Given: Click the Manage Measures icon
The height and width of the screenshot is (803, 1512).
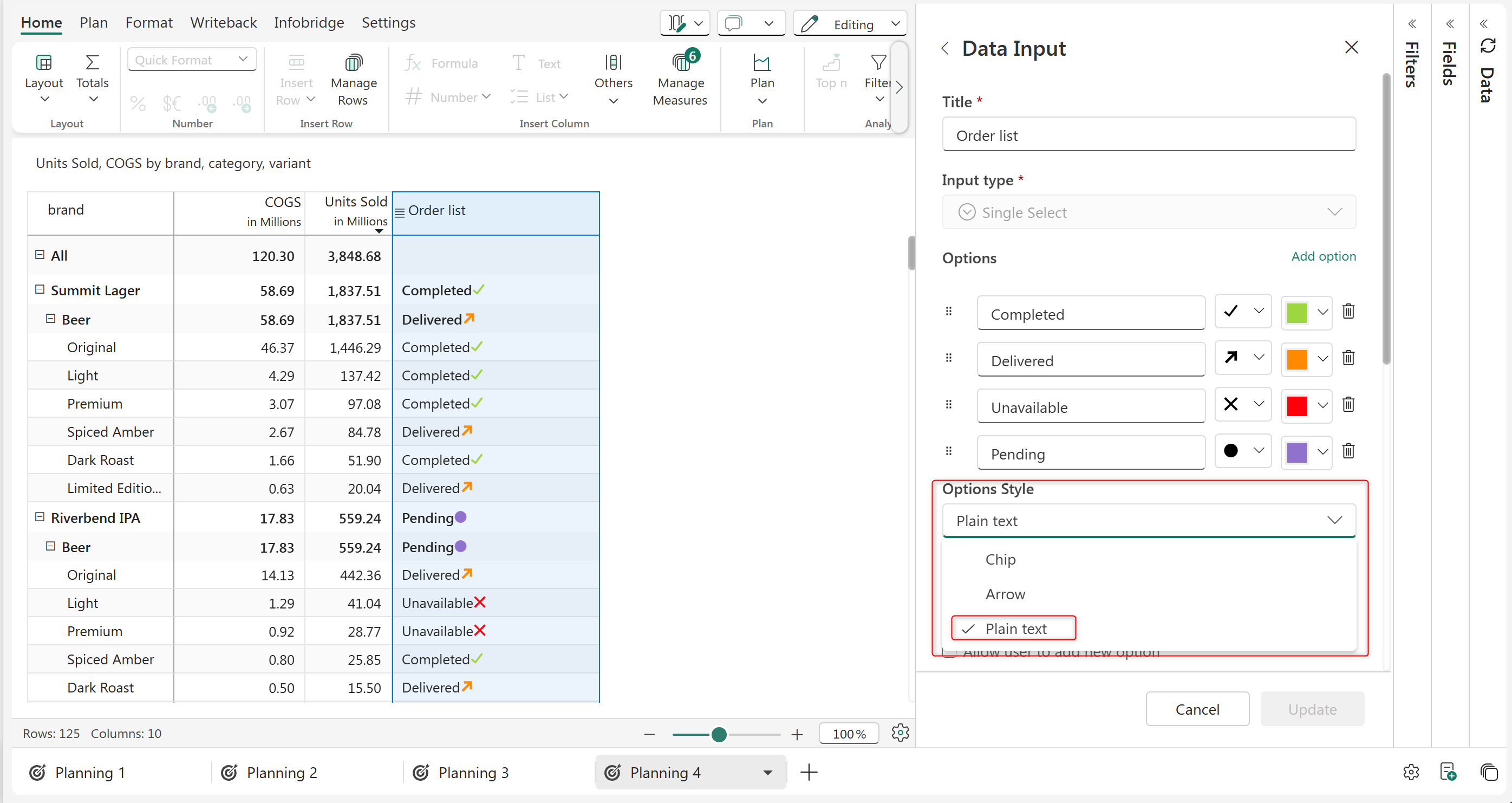Looking at the screenshot, I should pyautogui.click(x=680, y=63).
